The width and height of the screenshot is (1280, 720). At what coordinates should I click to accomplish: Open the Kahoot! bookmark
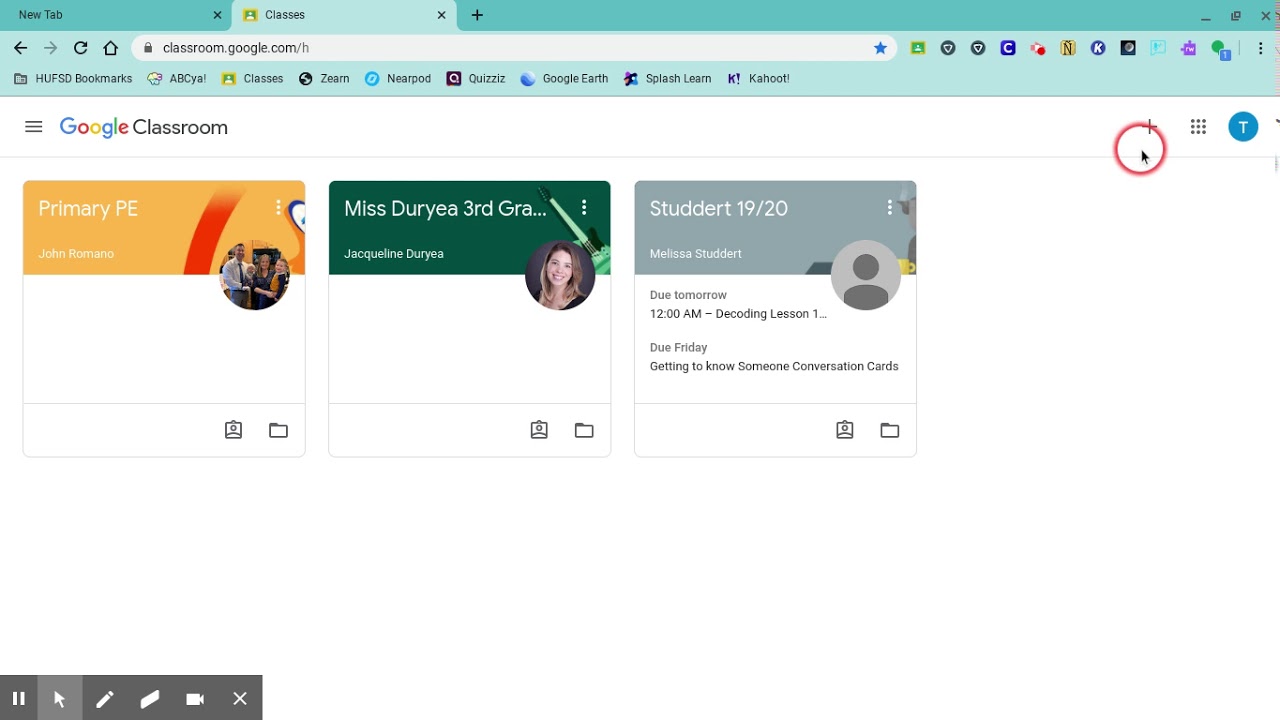(758, 79)
